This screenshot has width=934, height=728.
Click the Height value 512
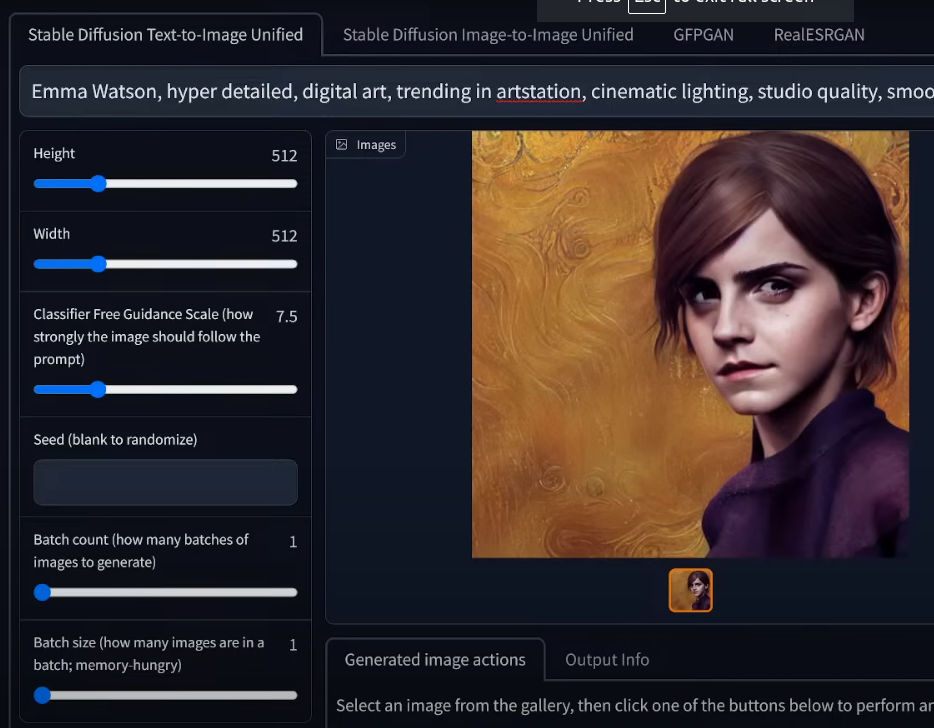coord(284,155)
